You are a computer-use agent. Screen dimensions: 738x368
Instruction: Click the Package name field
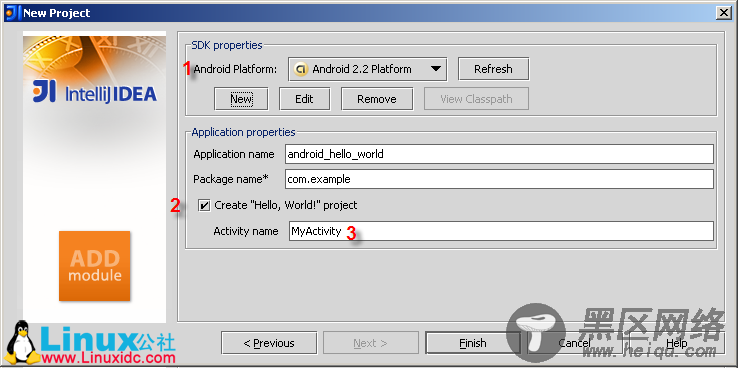pos(499,179)
